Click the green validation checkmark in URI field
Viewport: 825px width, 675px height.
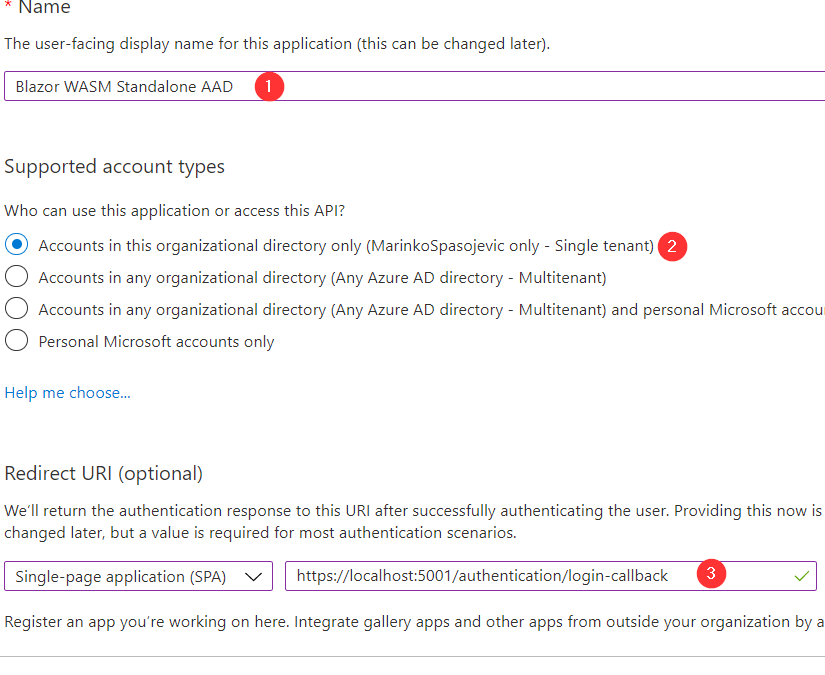pyautogui.click(x=801, y=576)
